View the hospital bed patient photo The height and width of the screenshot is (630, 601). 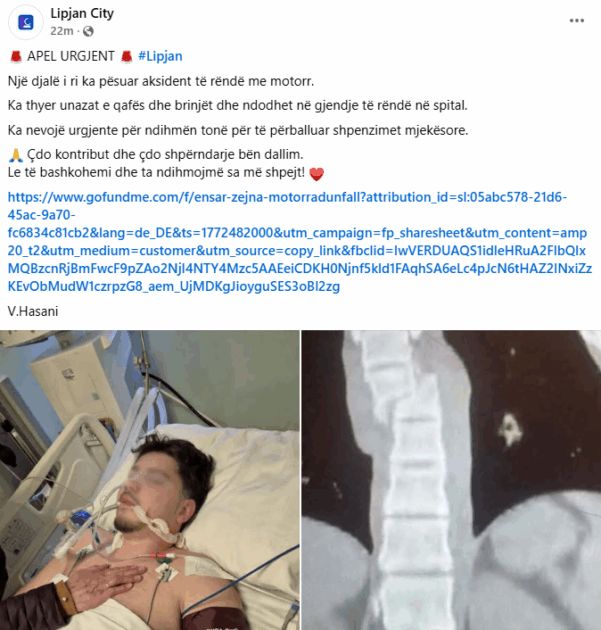point(149,480)
